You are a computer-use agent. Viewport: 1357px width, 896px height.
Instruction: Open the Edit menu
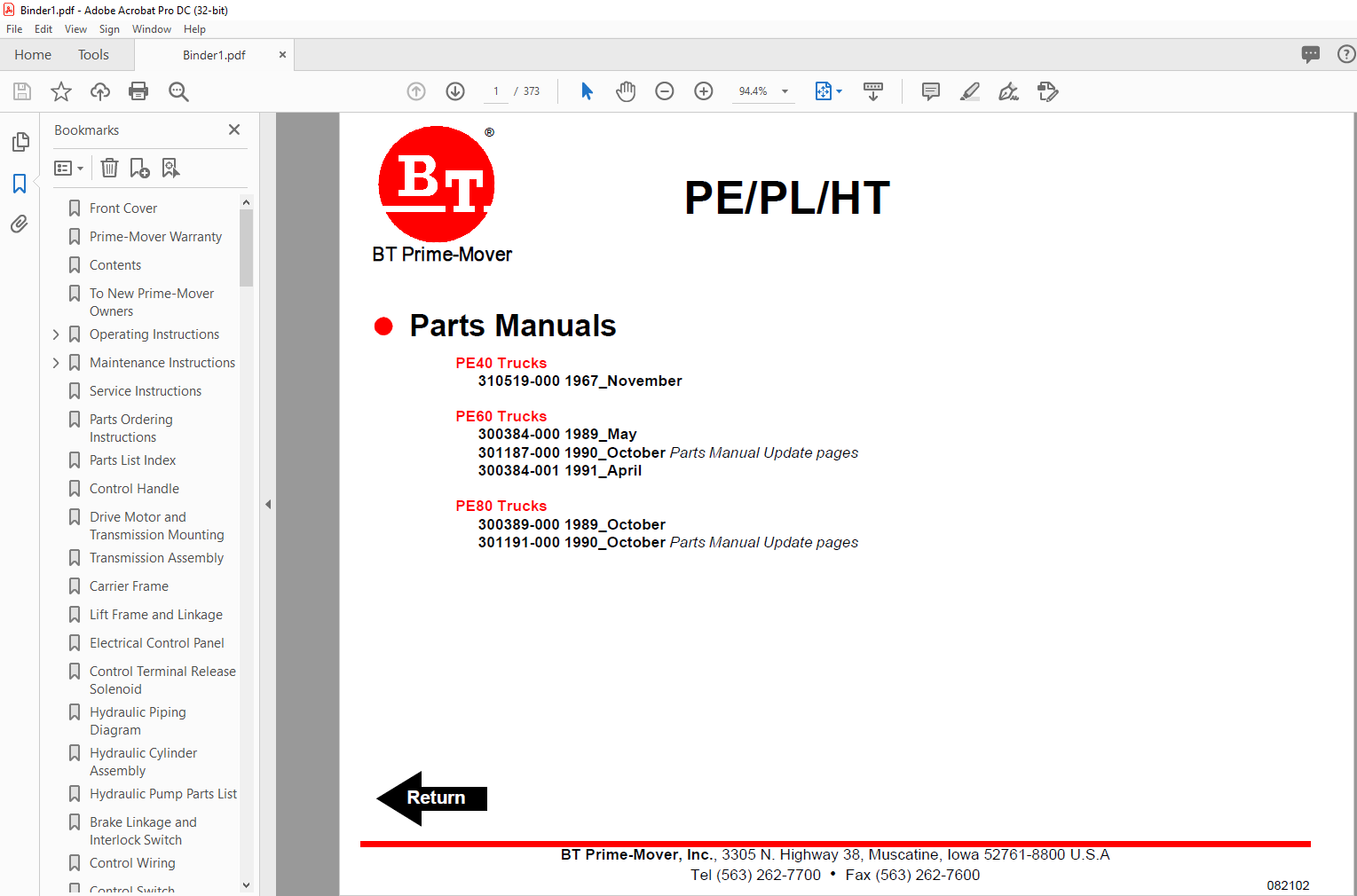point(43,29)
